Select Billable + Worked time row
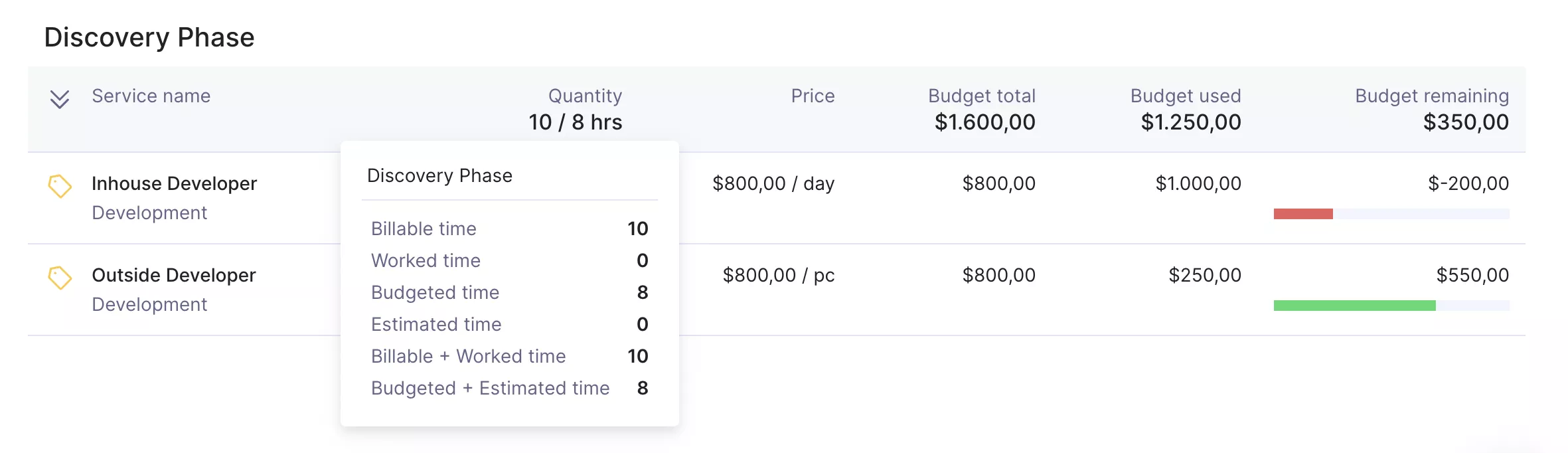 pos(509,356)
